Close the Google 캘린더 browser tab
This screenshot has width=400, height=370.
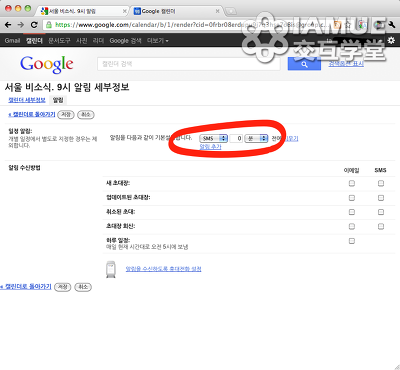217,11
